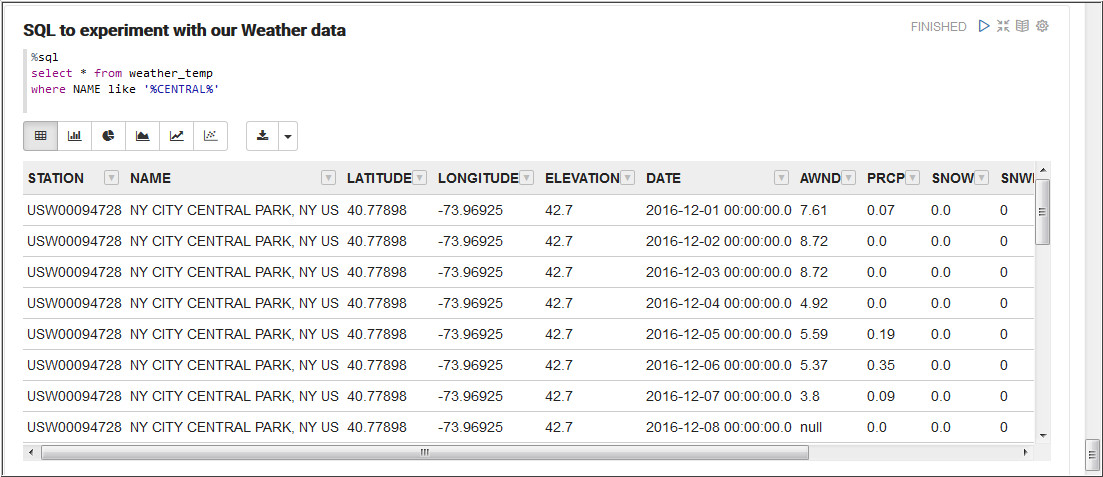
Task: Sort by STATION column header
Action: tap(56, 178)
